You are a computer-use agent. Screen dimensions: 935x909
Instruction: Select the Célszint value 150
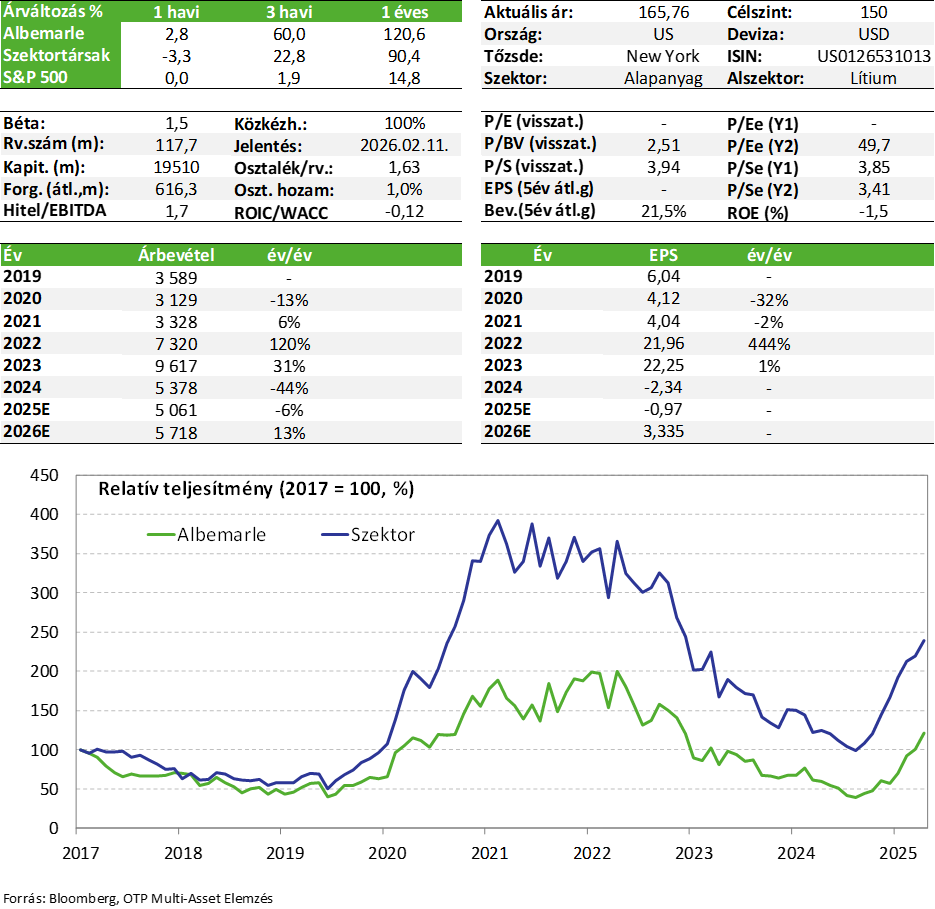[872, 12]
